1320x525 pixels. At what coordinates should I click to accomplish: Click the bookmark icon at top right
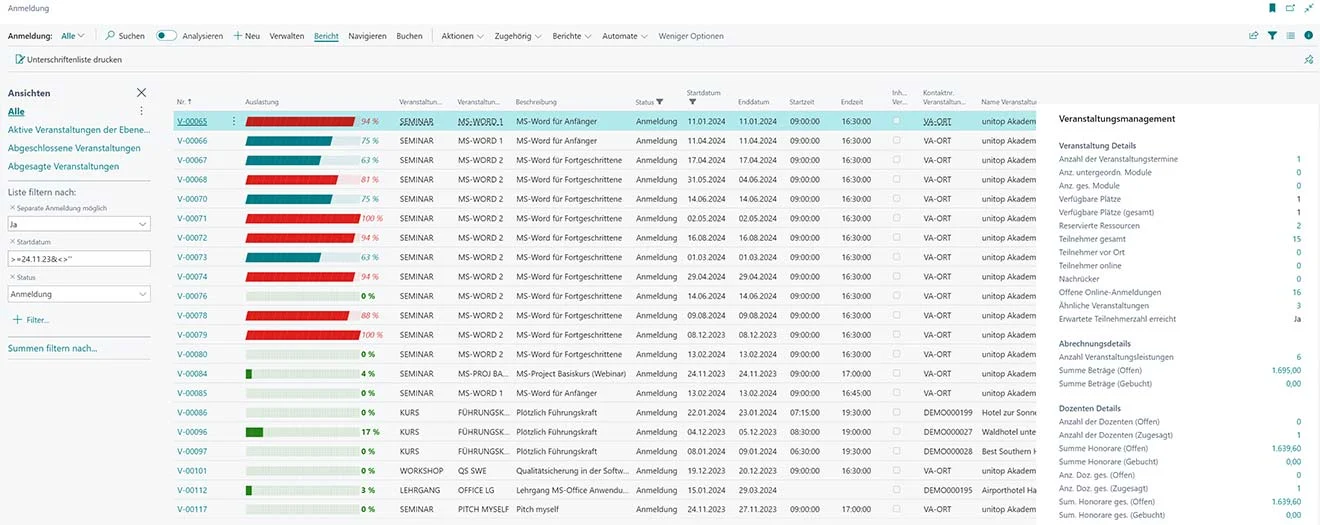tap(1272, 8)
